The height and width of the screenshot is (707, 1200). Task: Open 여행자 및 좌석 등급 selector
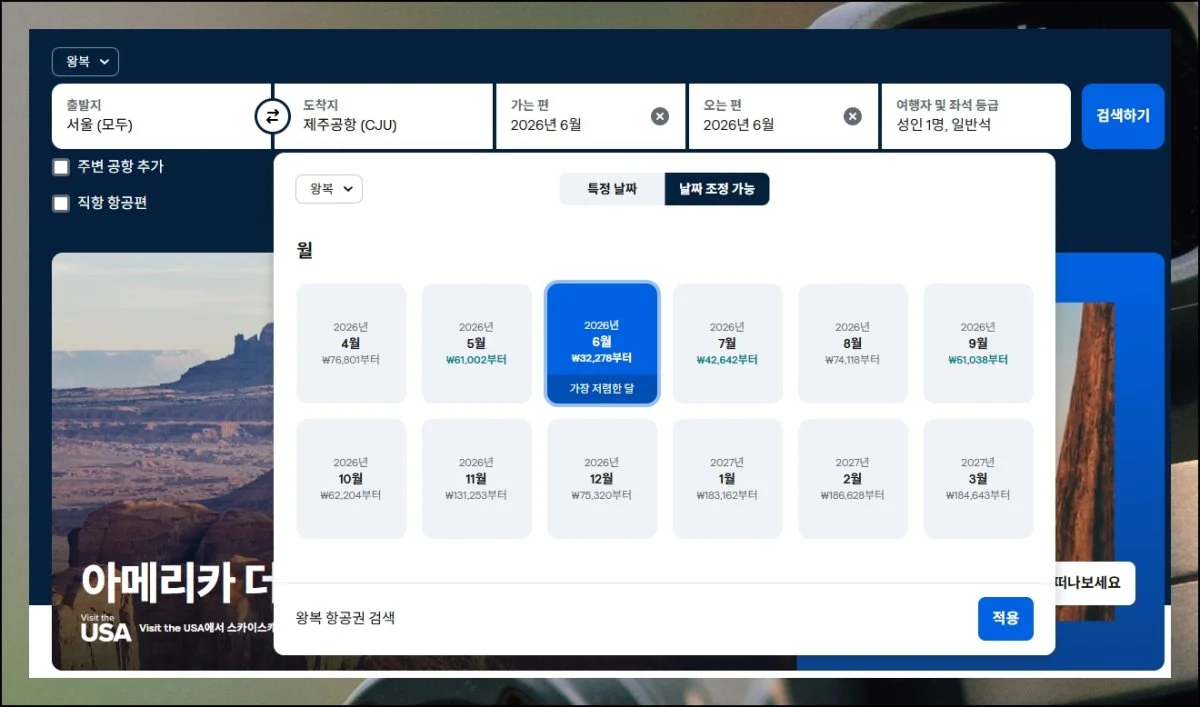pyautogui.click(x=974, y=116)
